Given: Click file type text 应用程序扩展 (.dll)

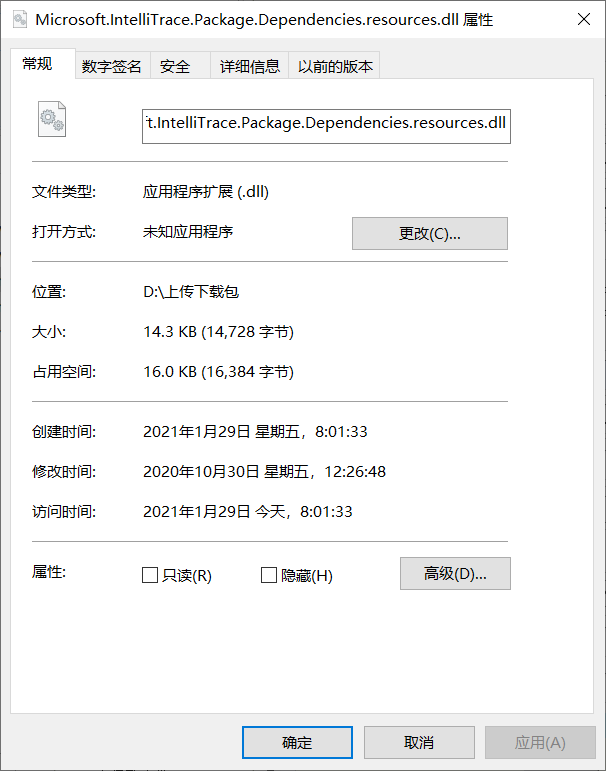Looking at the screenshot, I should (x=206, y=192).
